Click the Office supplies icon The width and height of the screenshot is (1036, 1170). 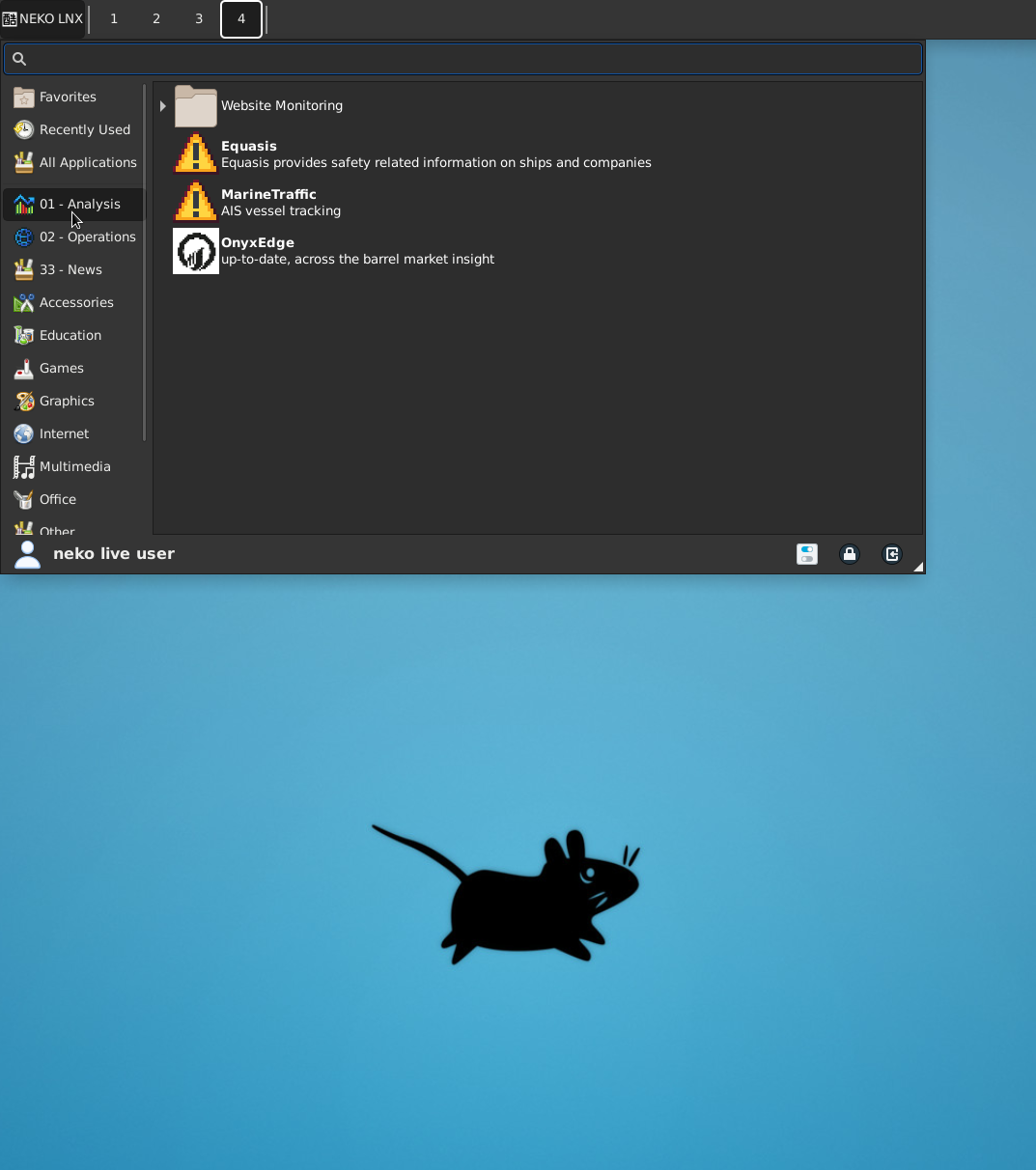(x=24, y=499)
